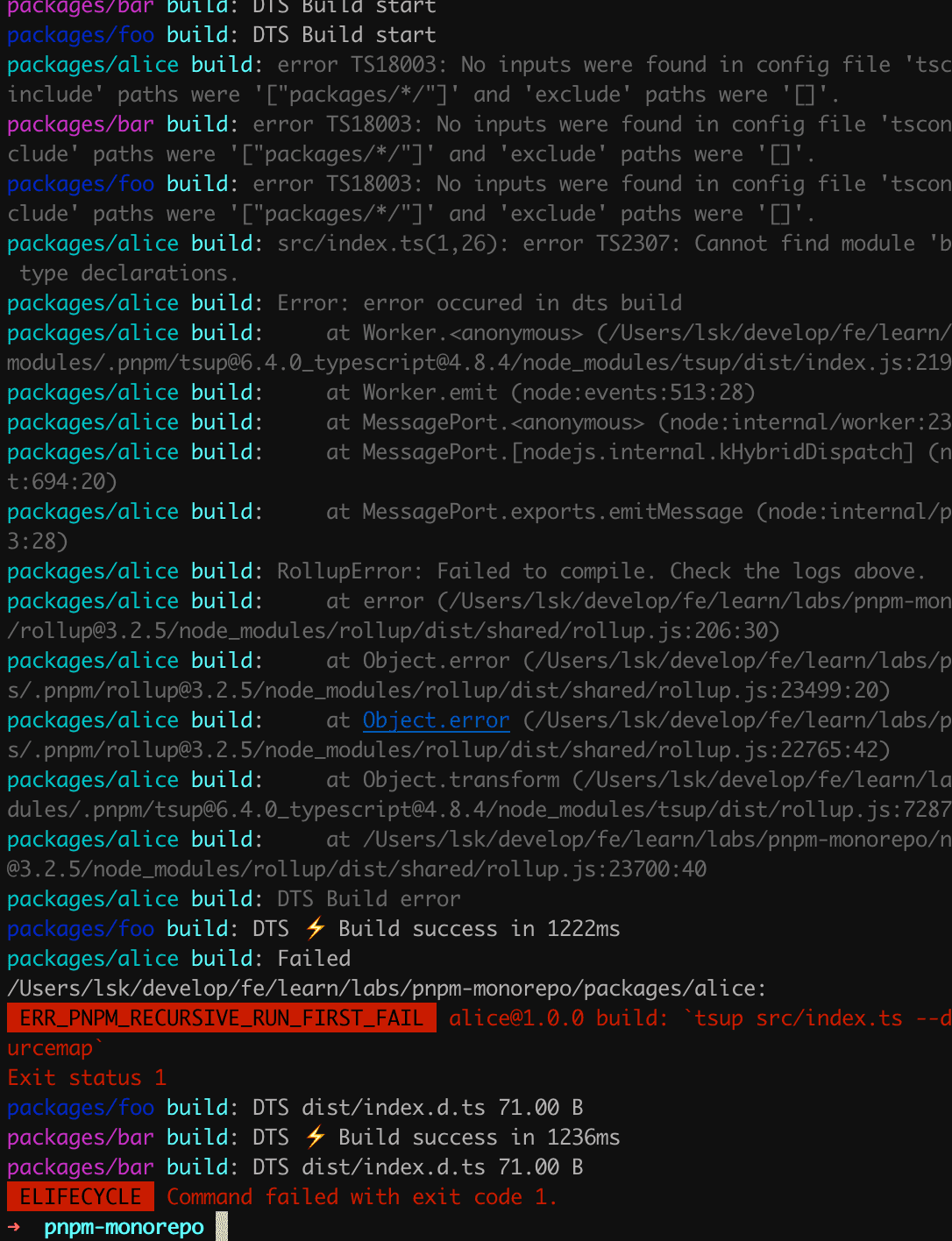The width and height of the screenshot is (952, 1241).
Task: Click the lightning bolt before the 1222ms build success
Action: (316, 929)
